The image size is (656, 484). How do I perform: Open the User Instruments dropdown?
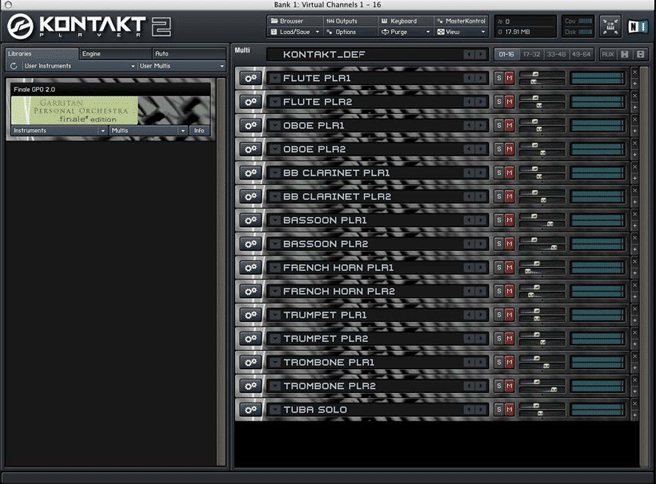pyautogui.click(x=79, y=66)
